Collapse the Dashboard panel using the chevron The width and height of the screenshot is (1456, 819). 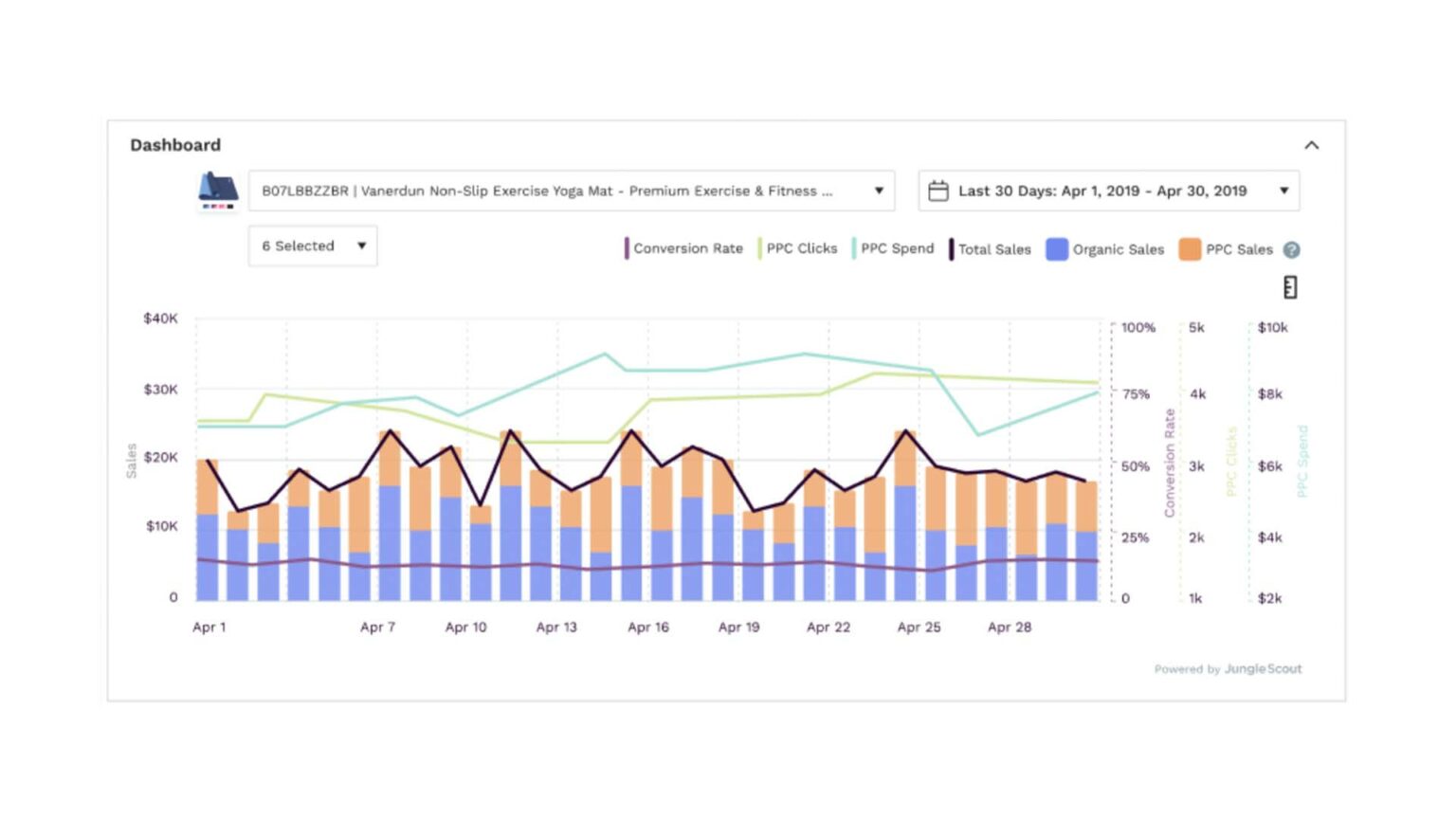(1313, 145)
